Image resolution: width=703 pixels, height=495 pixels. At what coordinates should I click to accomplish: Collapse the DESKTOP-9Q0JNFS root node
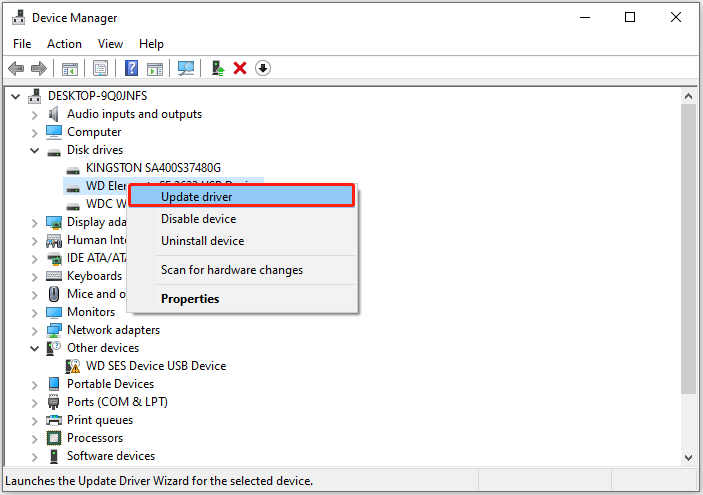(16, 96)
